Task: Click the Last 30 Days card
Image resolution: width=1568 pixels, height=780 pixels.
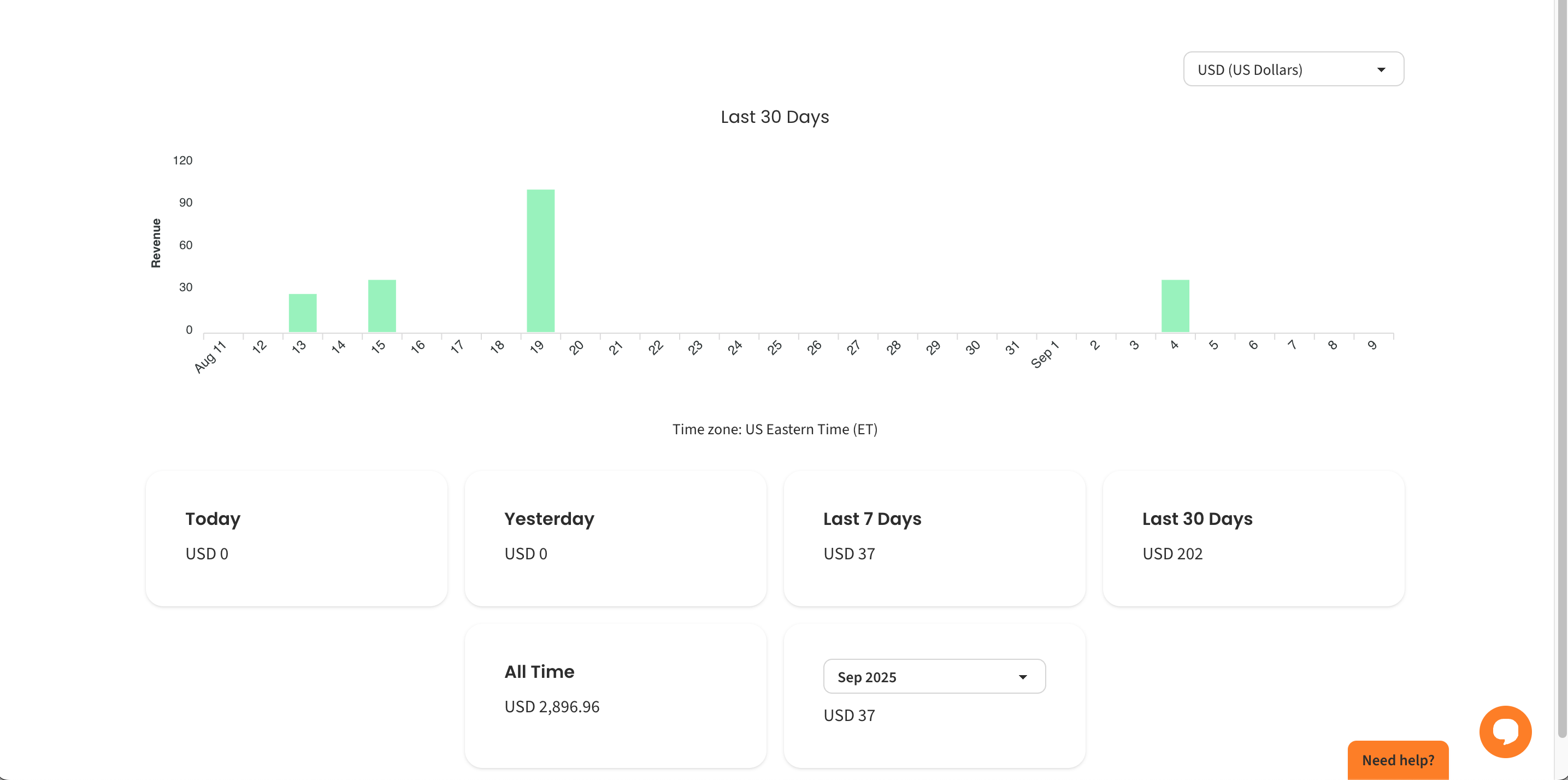Action: [x=1253, y=538]
